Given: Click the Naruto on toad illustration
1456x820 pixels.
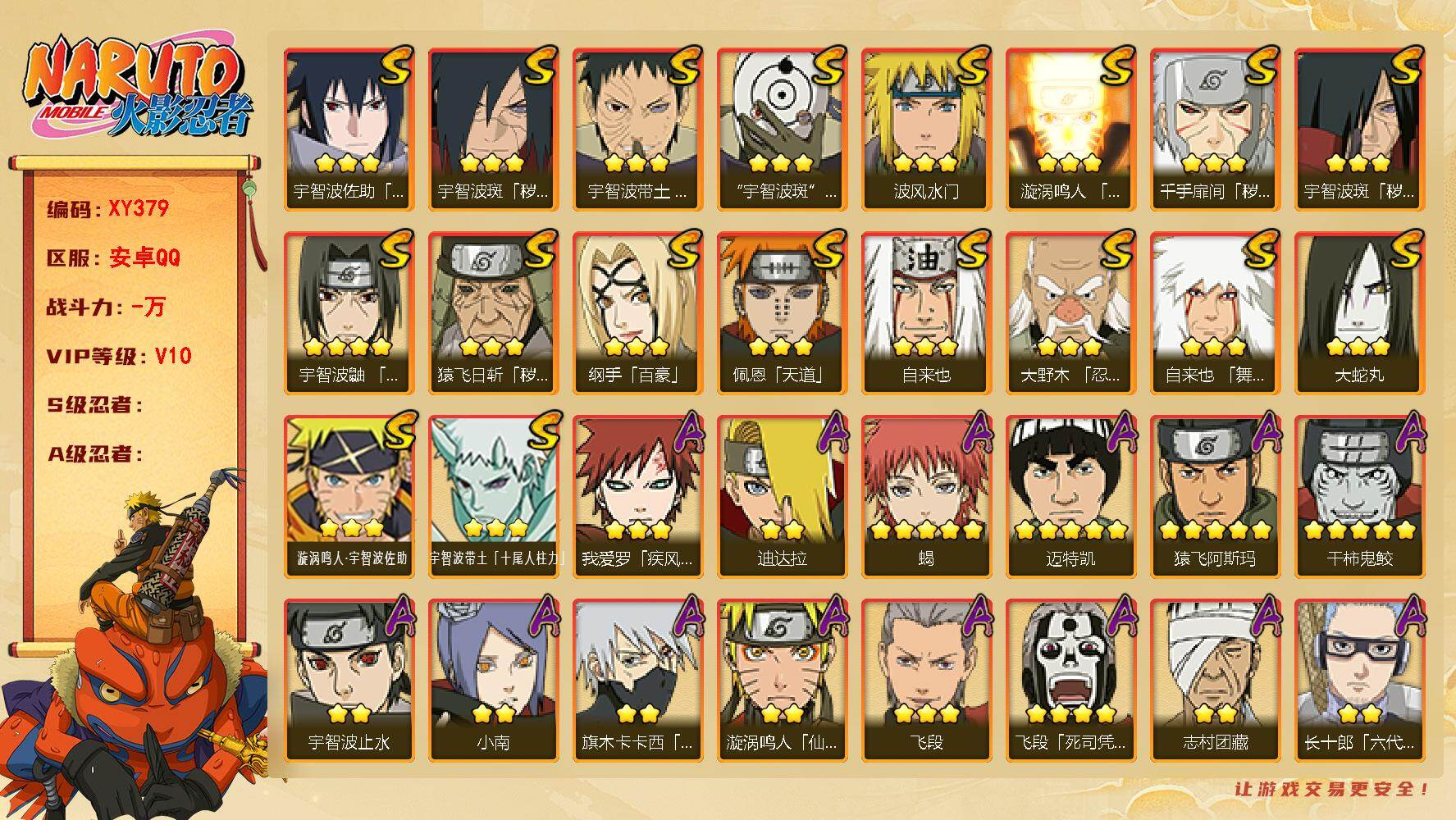Looking at the screenshot, I should click(135, 640).
